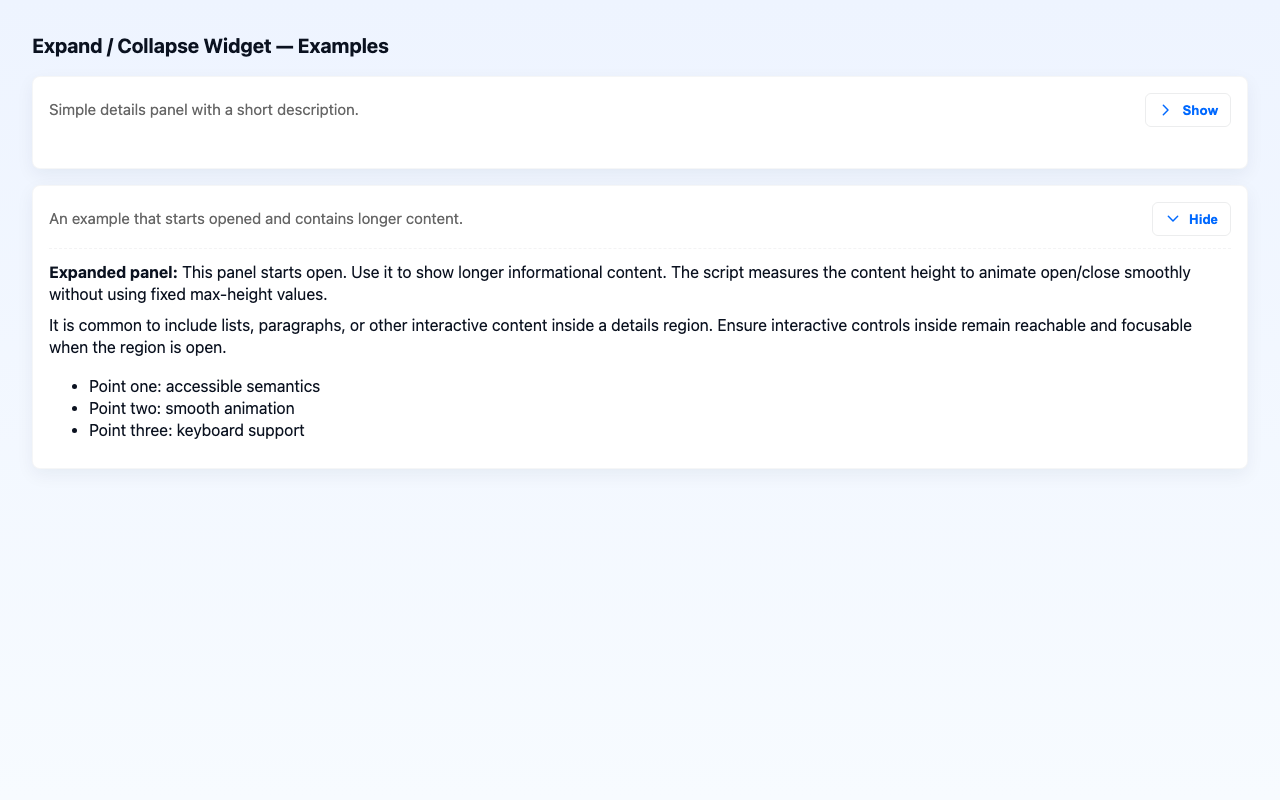Screen dimensions: 1280x800
Task: Click the dotted divider under the Hide button
Action: pos(640,247)
